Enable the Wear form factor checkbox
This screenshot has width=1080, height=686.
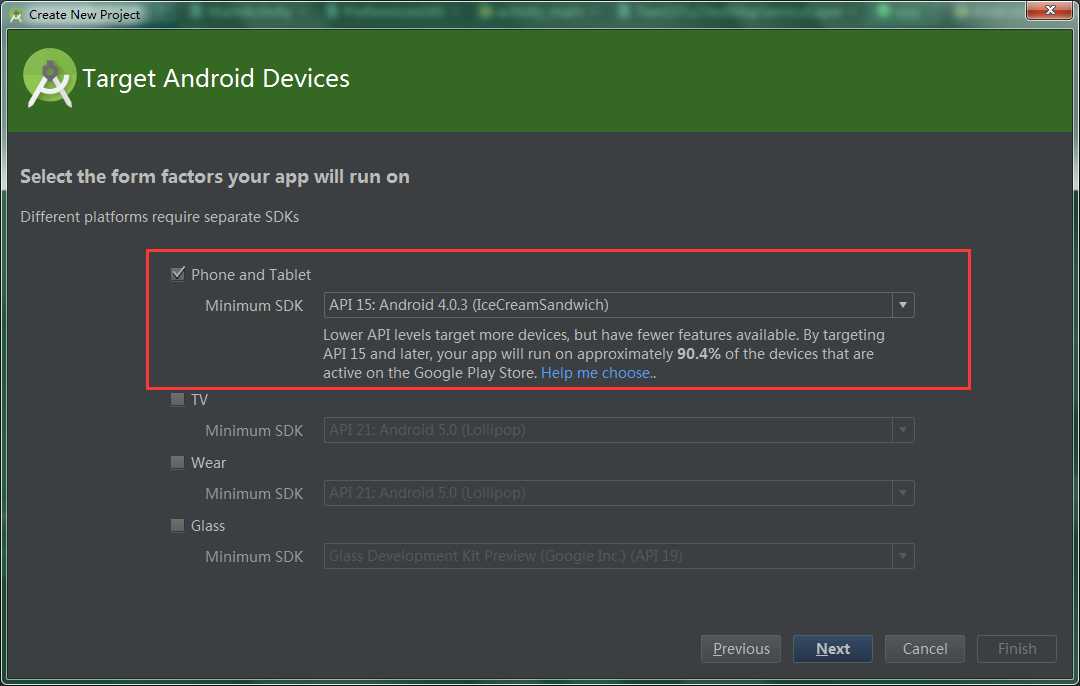click(178, 462)
